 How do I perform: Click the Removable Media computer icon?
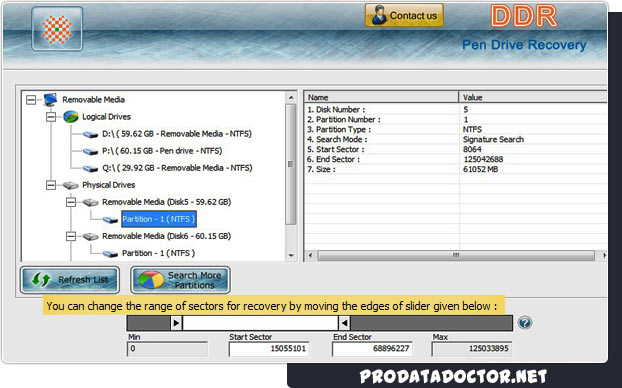click(x=50, y=99)
